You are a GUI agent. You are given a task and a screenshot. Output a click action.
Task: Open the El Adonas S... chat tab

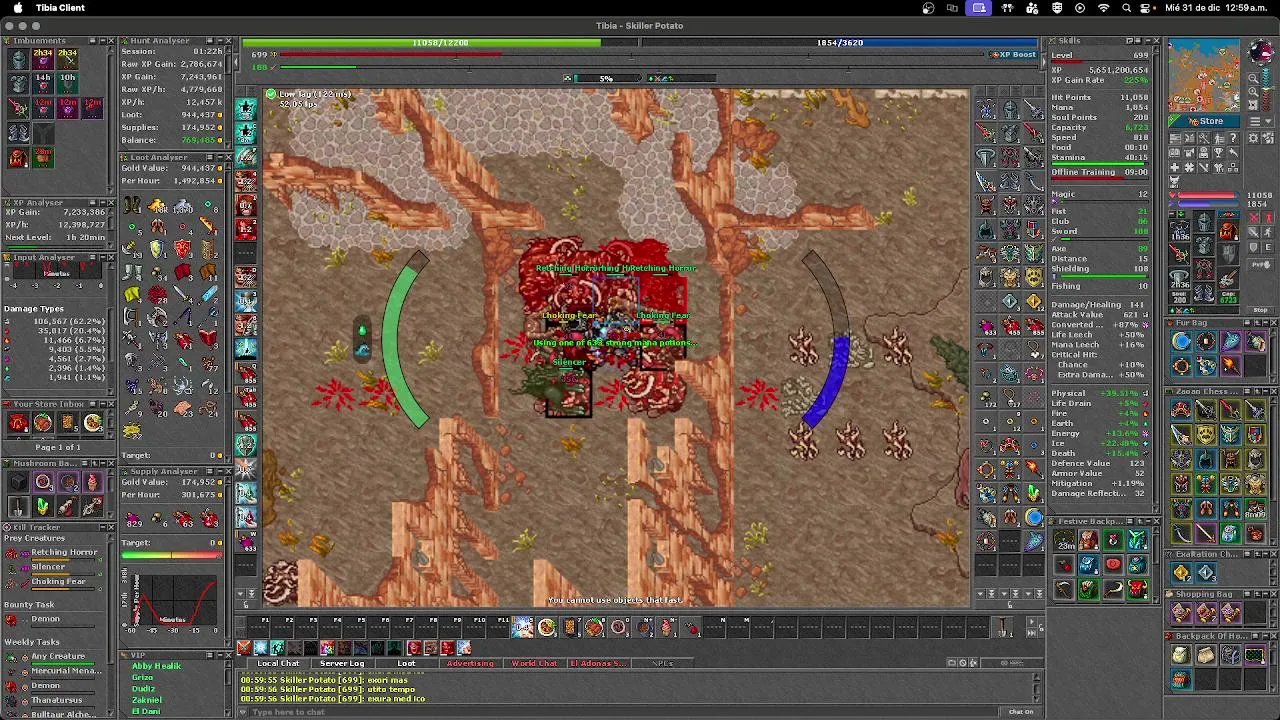click(598, 663)
